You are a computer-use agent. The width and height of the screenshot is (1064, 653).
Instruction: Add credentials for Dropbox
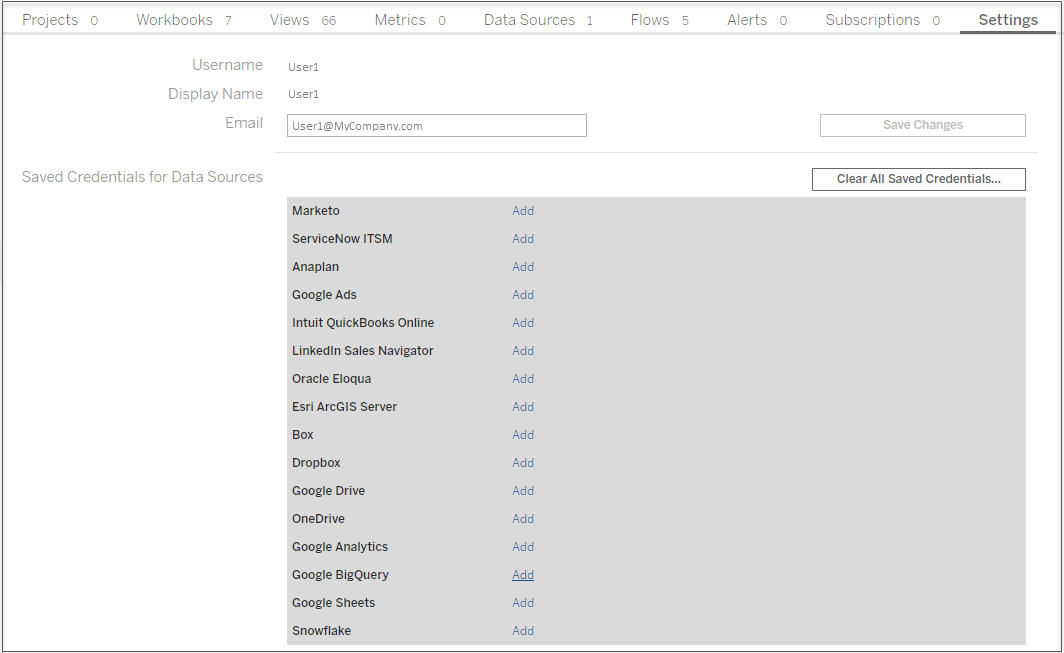522,463
